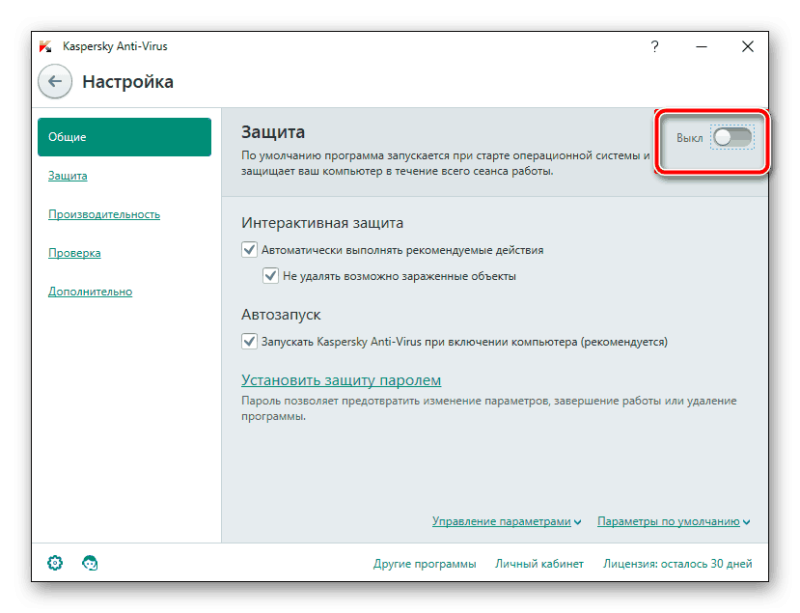
Task: Close the Kaspersky Anti-Virus window
Action: [747, 47]
